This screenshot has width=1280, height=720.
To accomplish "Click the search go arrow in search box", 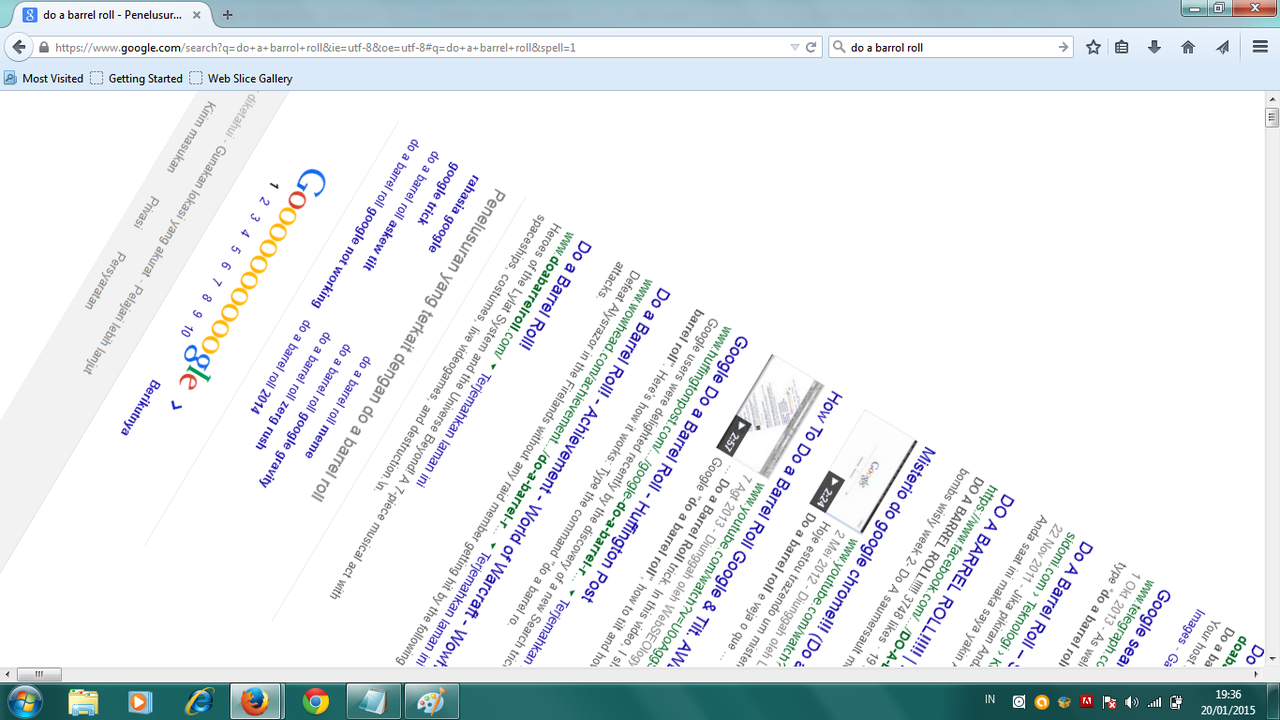I will (1064, 47).
